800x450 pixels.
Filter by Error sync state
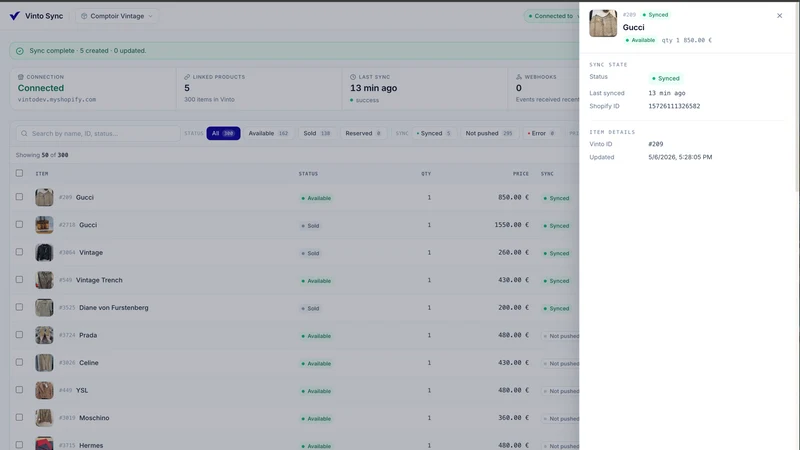click(x=541, y=133)
